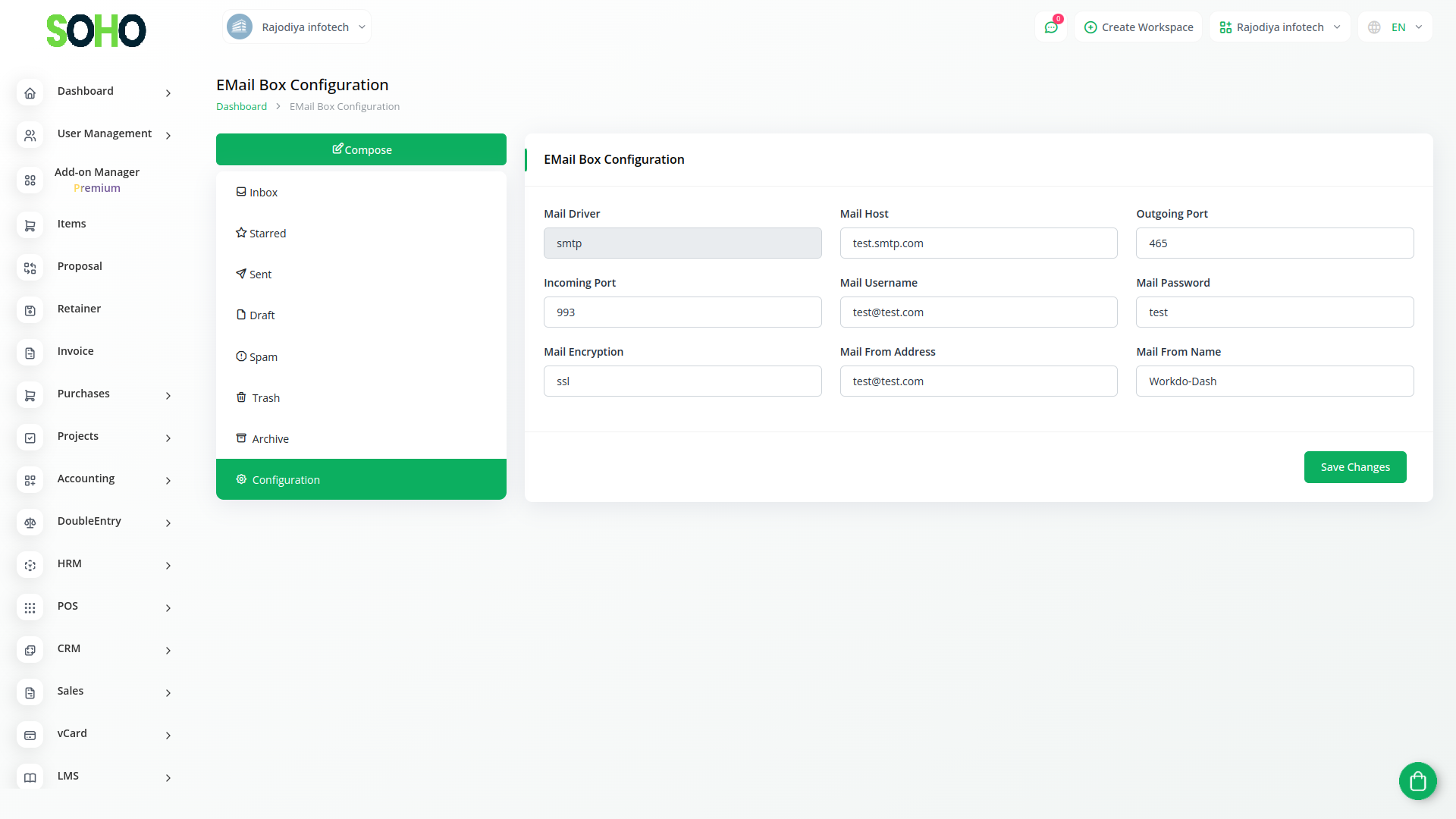Click the Mail Host input field
The image size is (1456, 819).
click(x=978, y=243)
